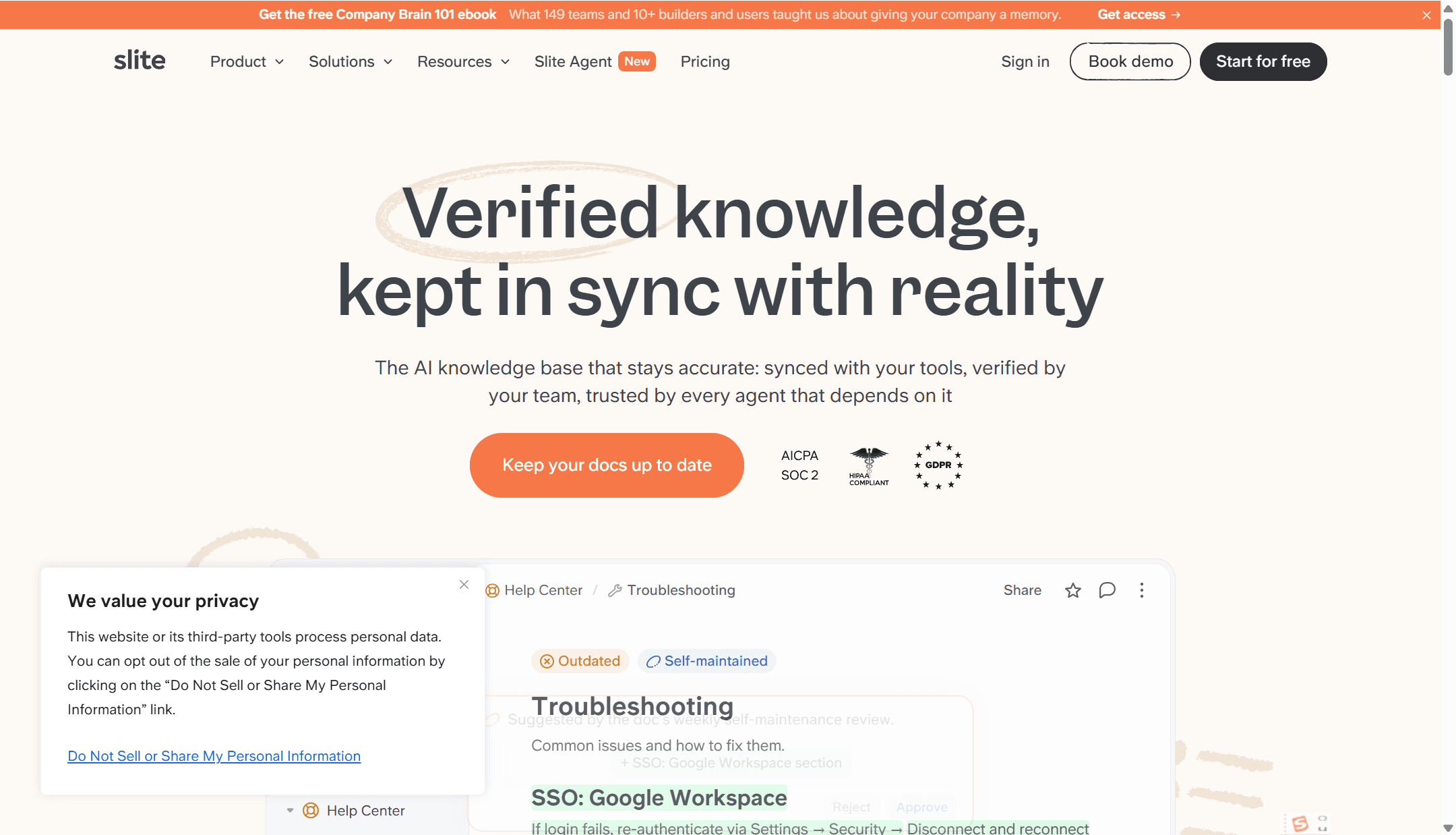Screen dimensions: 1456x835
Task: Click the Troubleshooting breadcrumb text
Action: (x=681, y=590)
